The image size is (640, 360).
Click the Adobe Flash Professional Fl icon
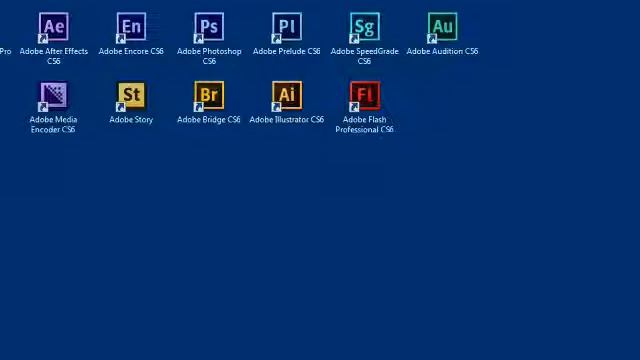pos(364,96)
